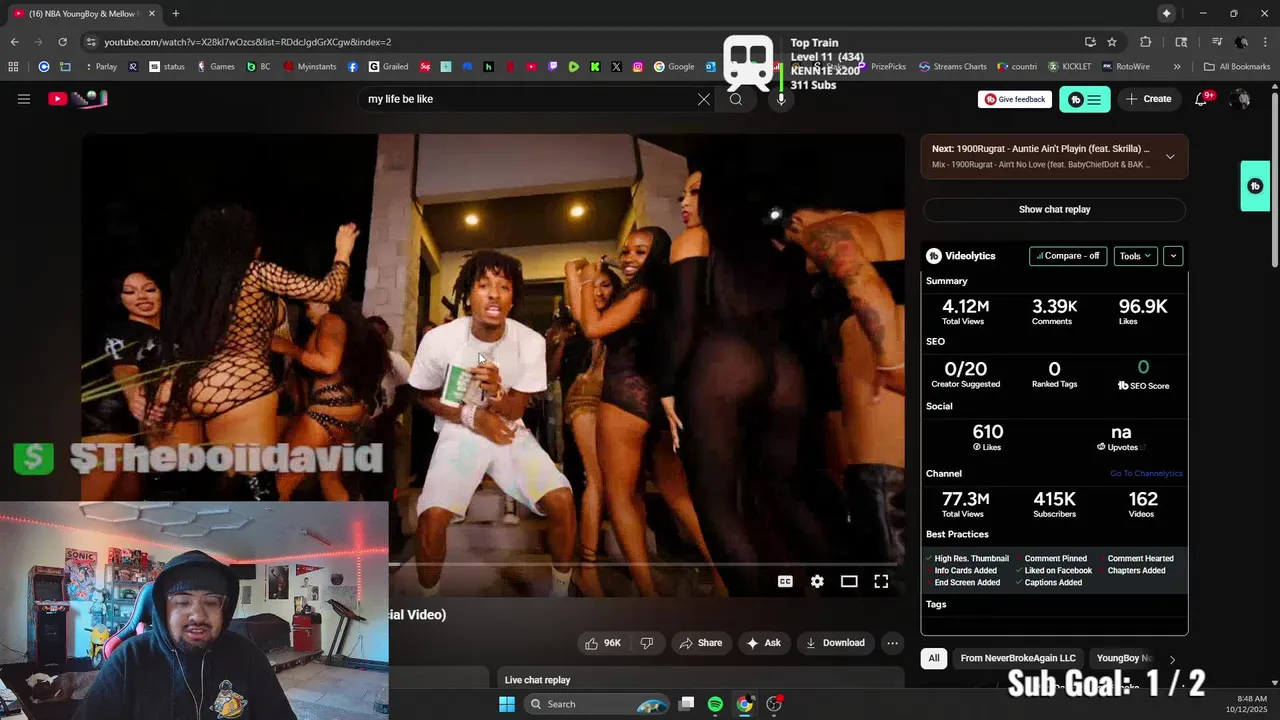Open more actions ellipsis under video
1280x720 pixels.
892,643
